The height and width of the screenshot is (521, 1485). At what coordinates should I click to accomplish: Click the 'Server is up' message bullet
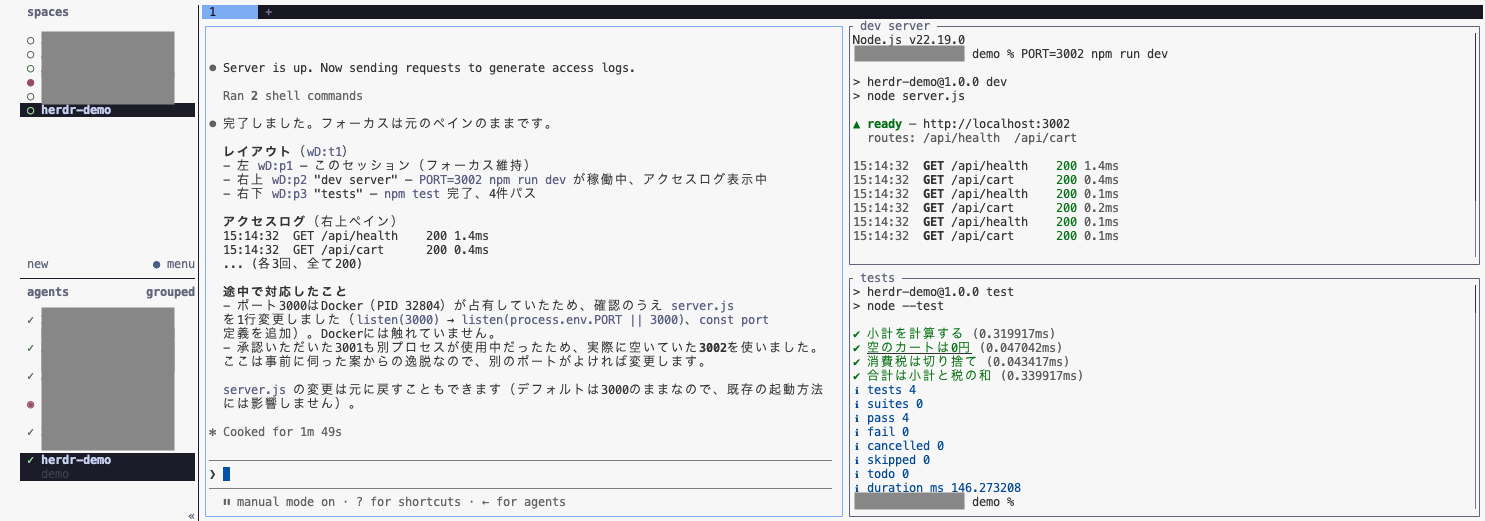click(213, 68)
